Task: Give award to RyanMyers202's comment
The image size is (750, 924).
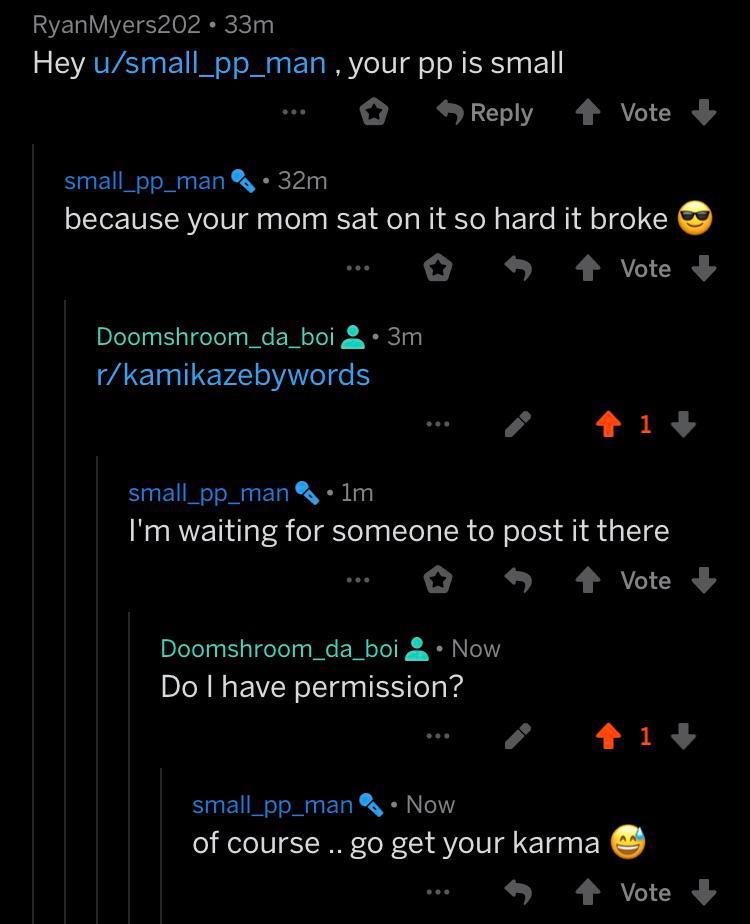Action: click(x=374, y=112)
